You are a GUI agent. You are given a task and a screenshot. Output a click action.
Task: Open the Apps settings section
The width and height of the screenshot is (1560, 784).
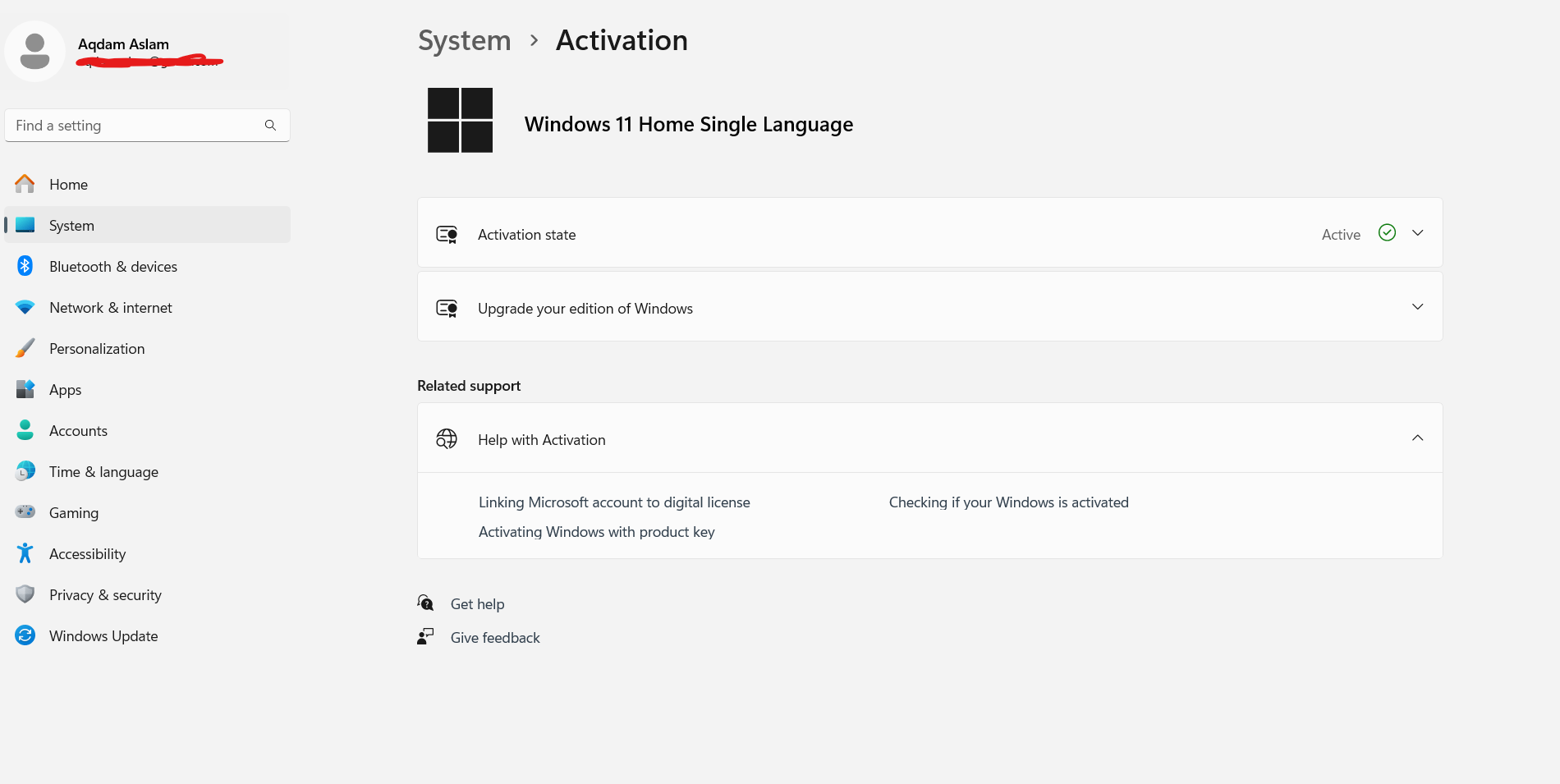[65, 389]
